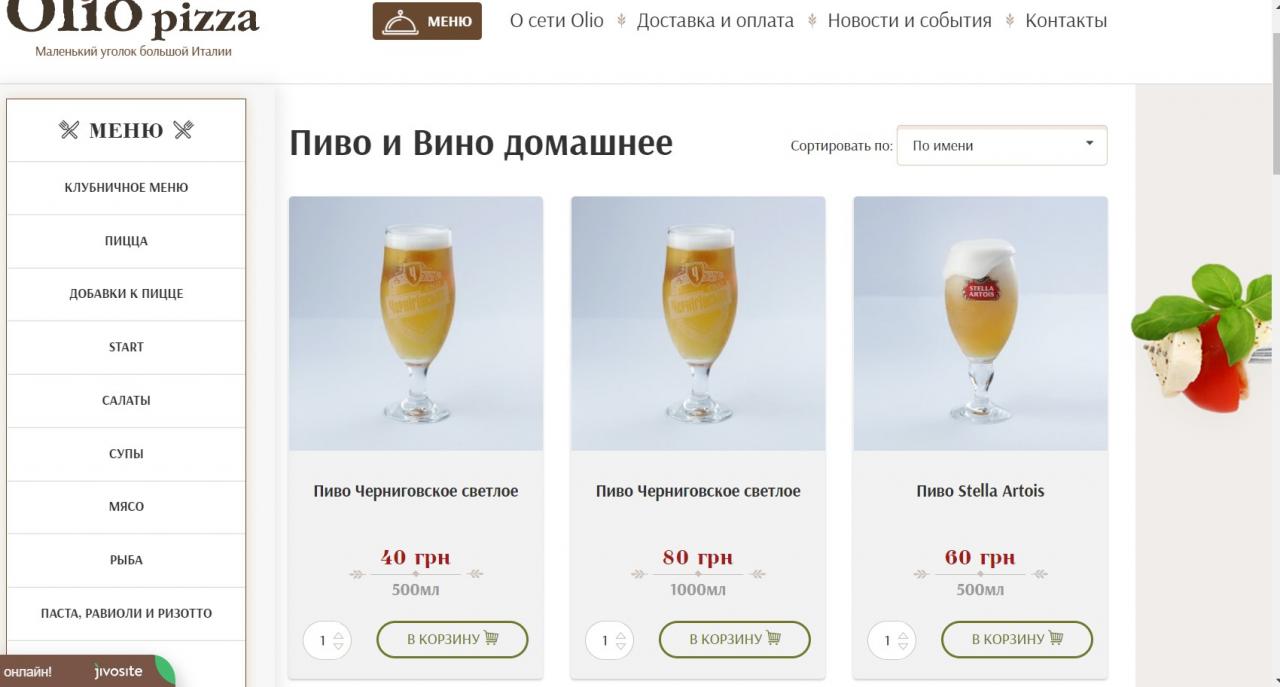Open the Доставка и оплата page

715,21
